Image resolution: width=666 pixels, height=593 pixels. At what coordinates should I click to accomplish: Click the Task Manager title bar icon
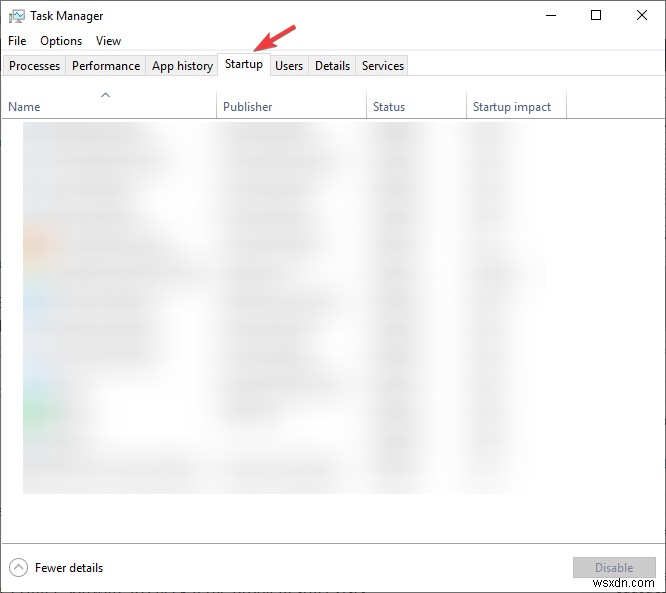pos(17,16)
